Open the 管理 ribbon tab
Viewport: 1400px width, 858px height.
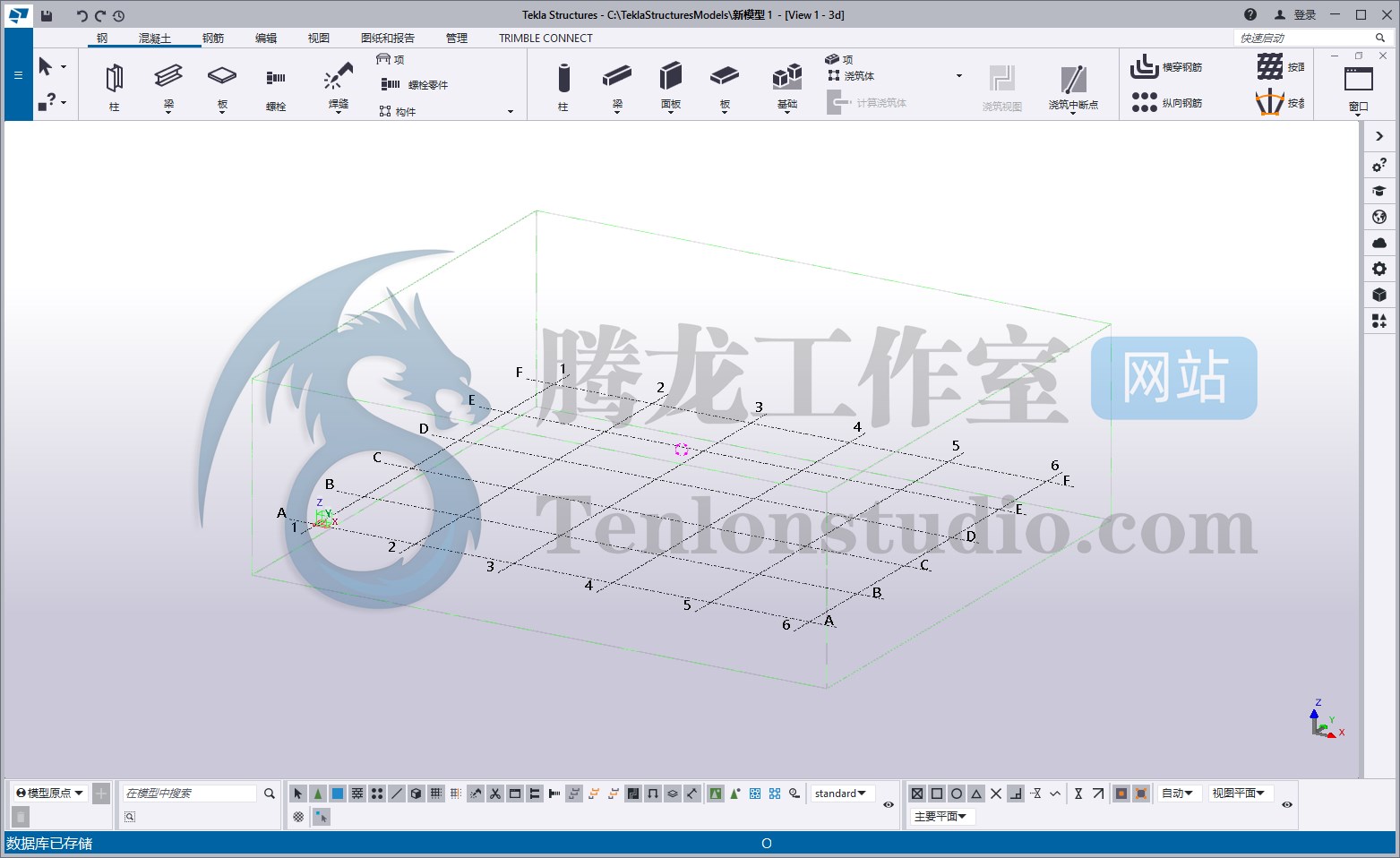457,39
